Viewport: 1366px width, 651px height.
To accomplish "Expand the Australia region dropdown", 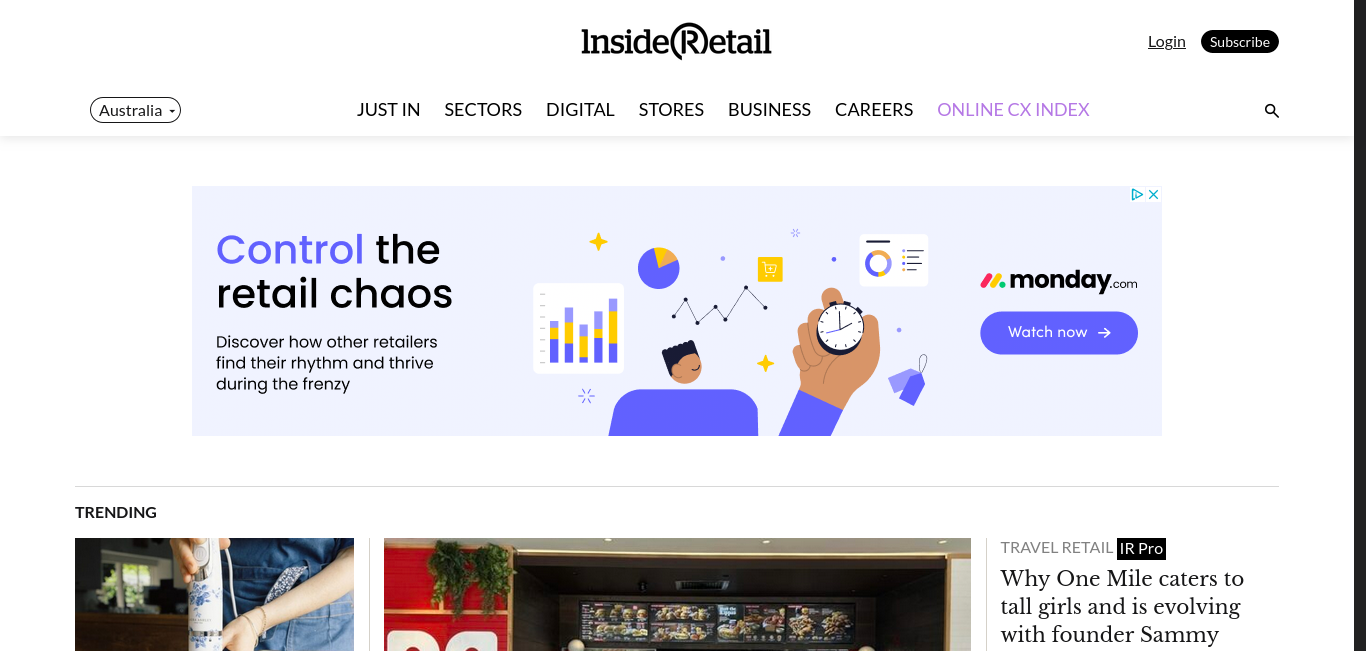I will click(135, 110).
